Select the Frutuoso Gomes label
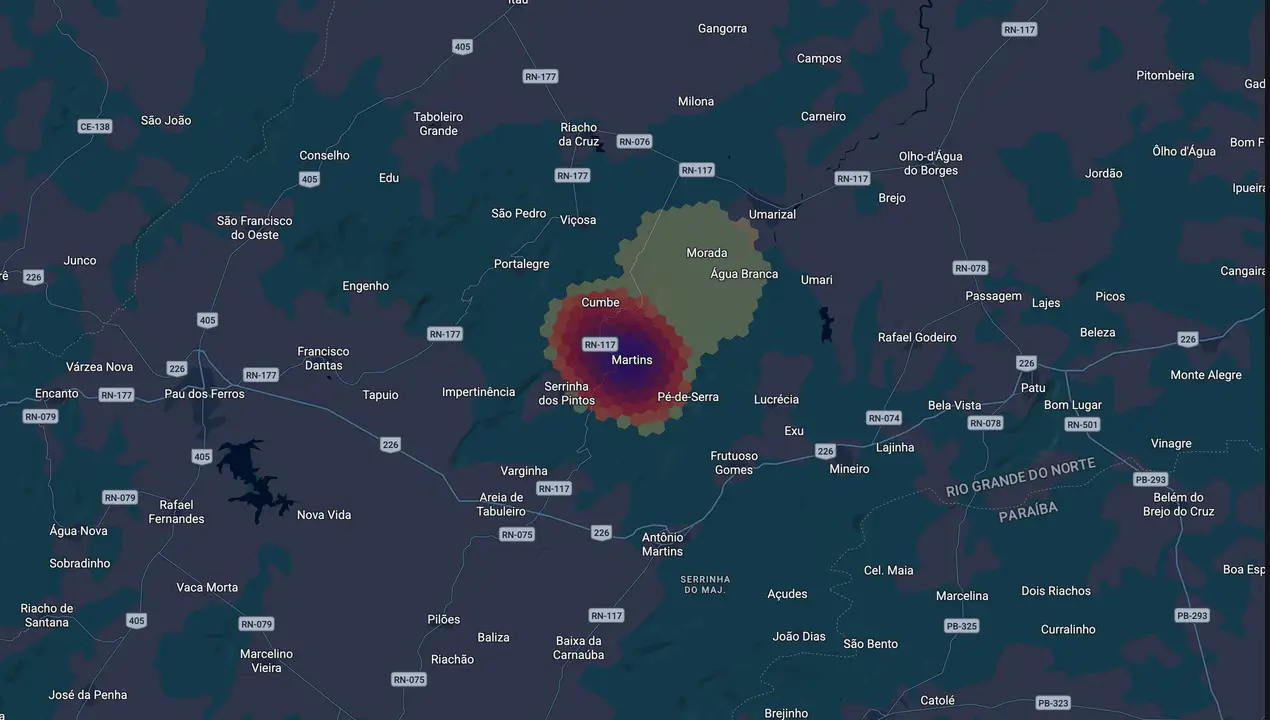Screen dimensions: 1270x720 pos(734,463)
